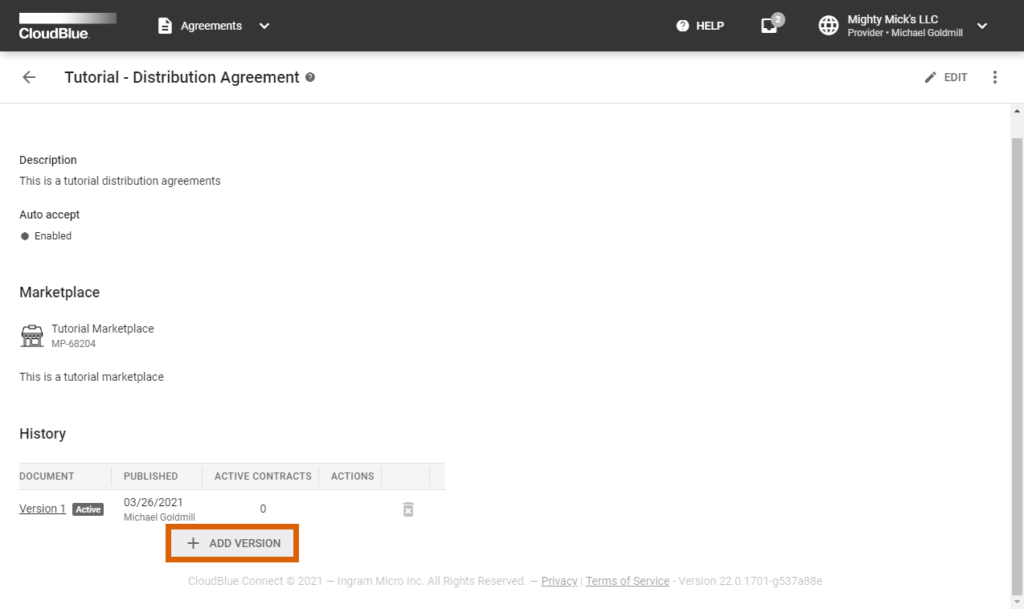The height and width of the screenshot is (609, 1024).
Task: Click the Active badge next to Version 1
Action: (88, 509)
